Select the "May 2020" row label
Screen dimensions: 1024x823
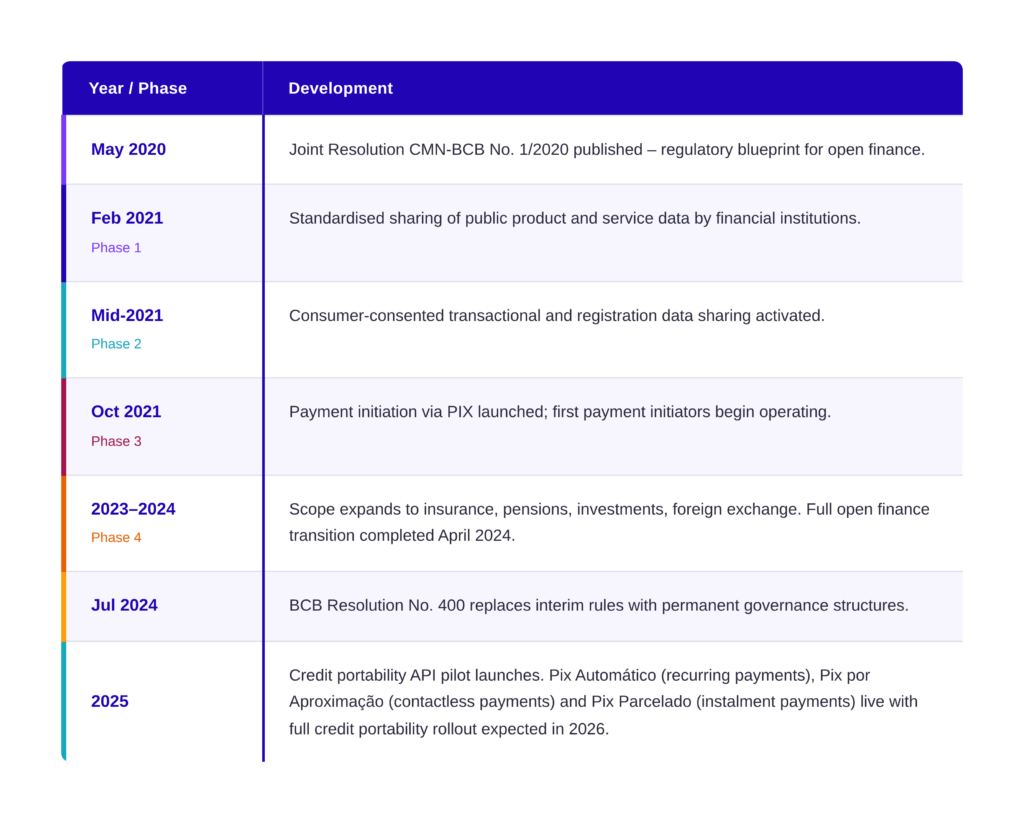tap(128, 149)
